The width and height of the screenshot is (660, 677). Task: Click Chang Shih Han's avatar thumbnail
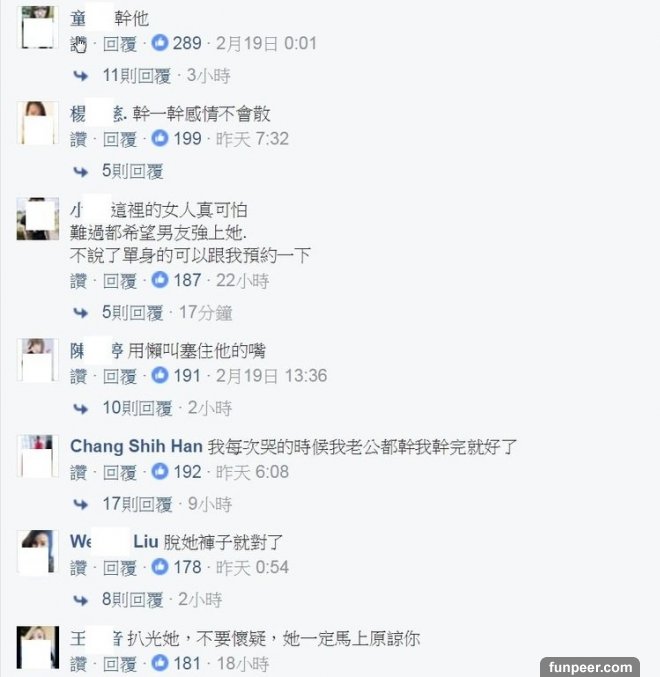tap(37, 455)
